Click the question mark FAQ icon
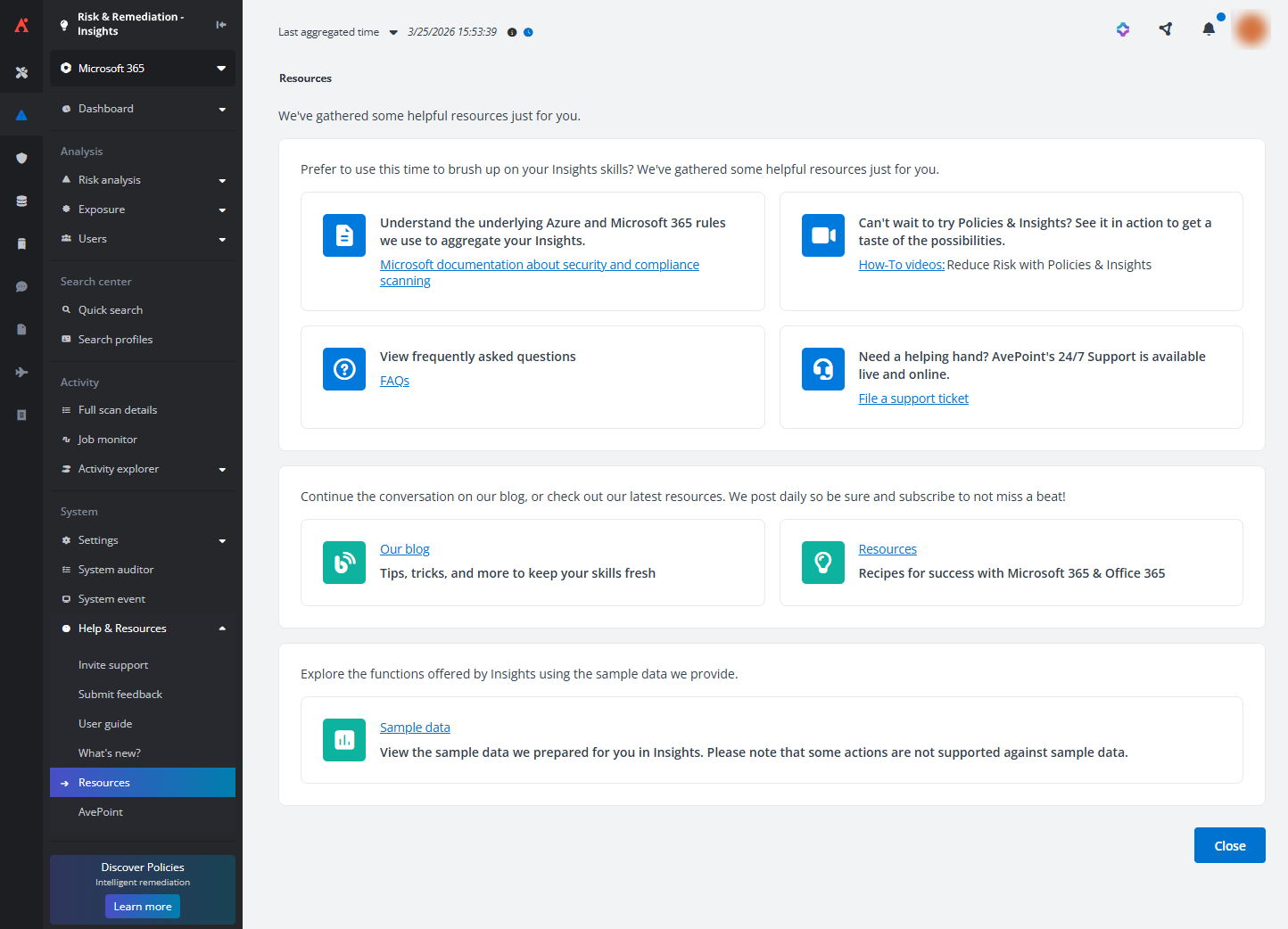The height and width of the screenshot is (929, 1288). click(344, 369)
